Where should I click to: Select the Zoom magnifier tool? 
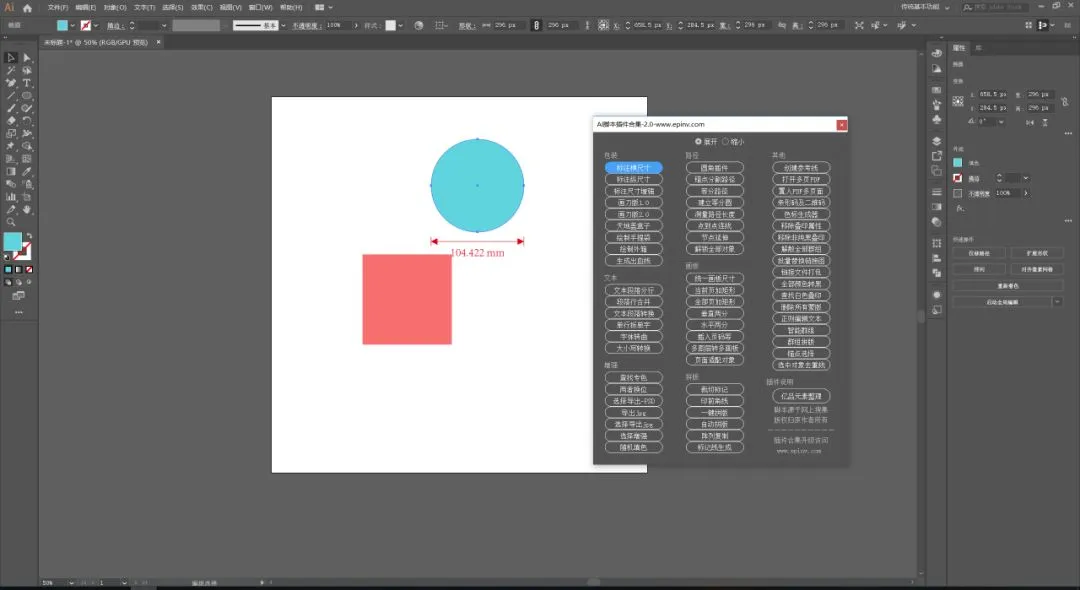click(11, 222)
